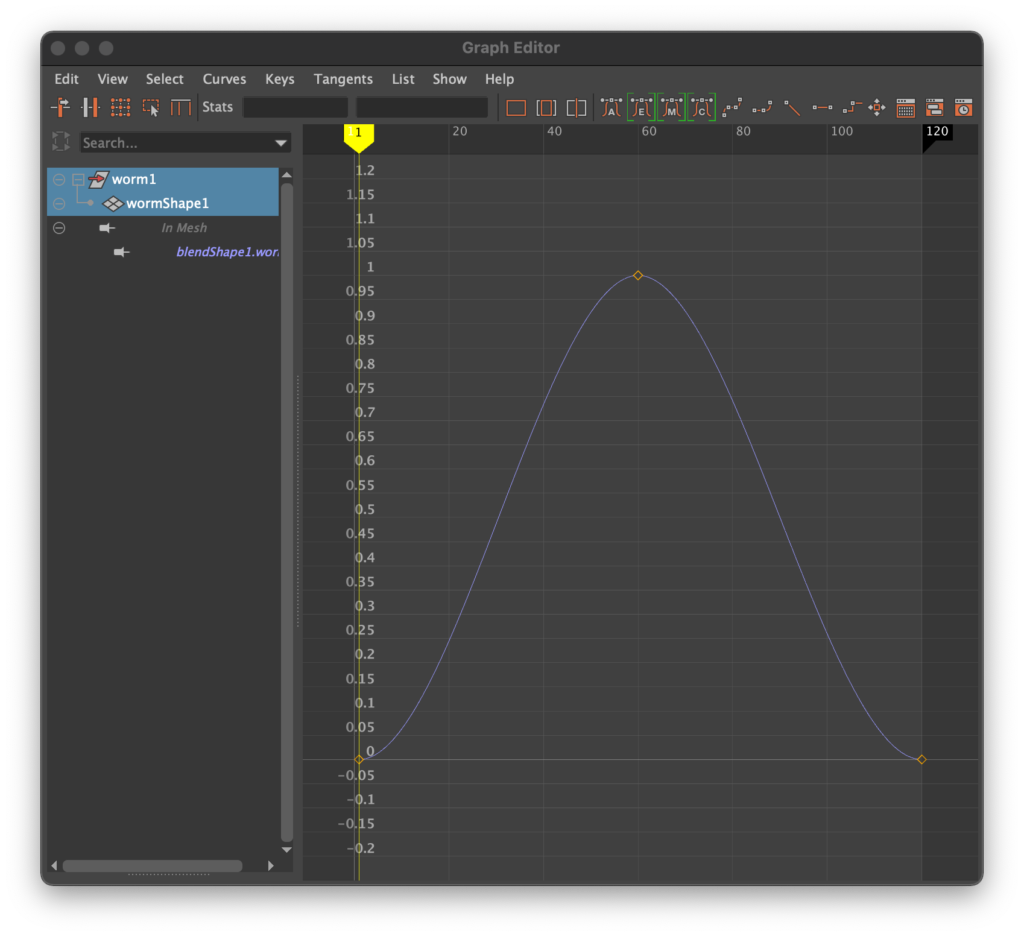Click the outliner horizontal scrollbar
Screen dimensions: 1024x936
coord(152,866)
